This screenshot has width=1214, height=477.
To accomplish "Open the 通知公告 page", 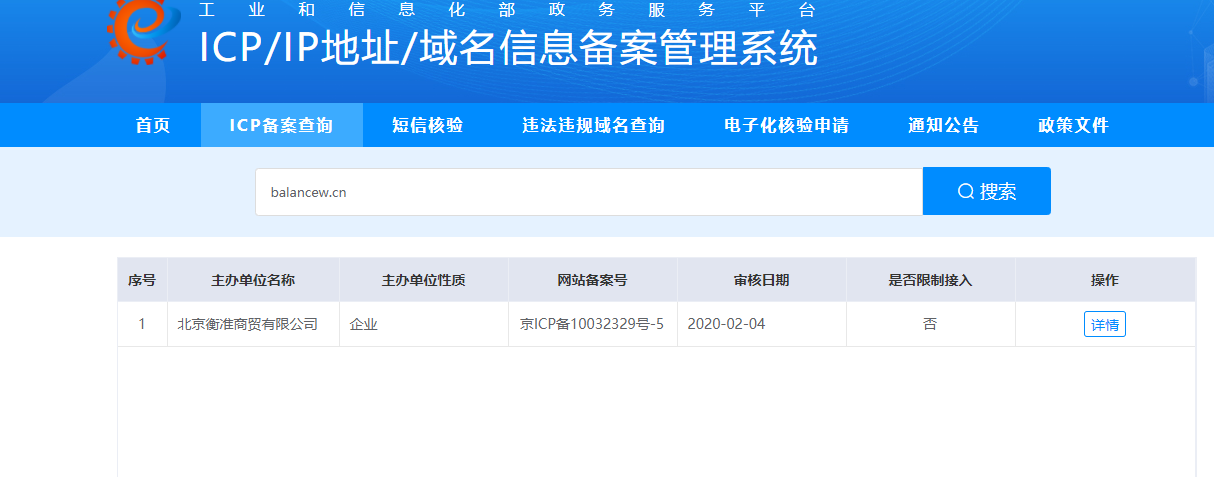I will (943, 126).
